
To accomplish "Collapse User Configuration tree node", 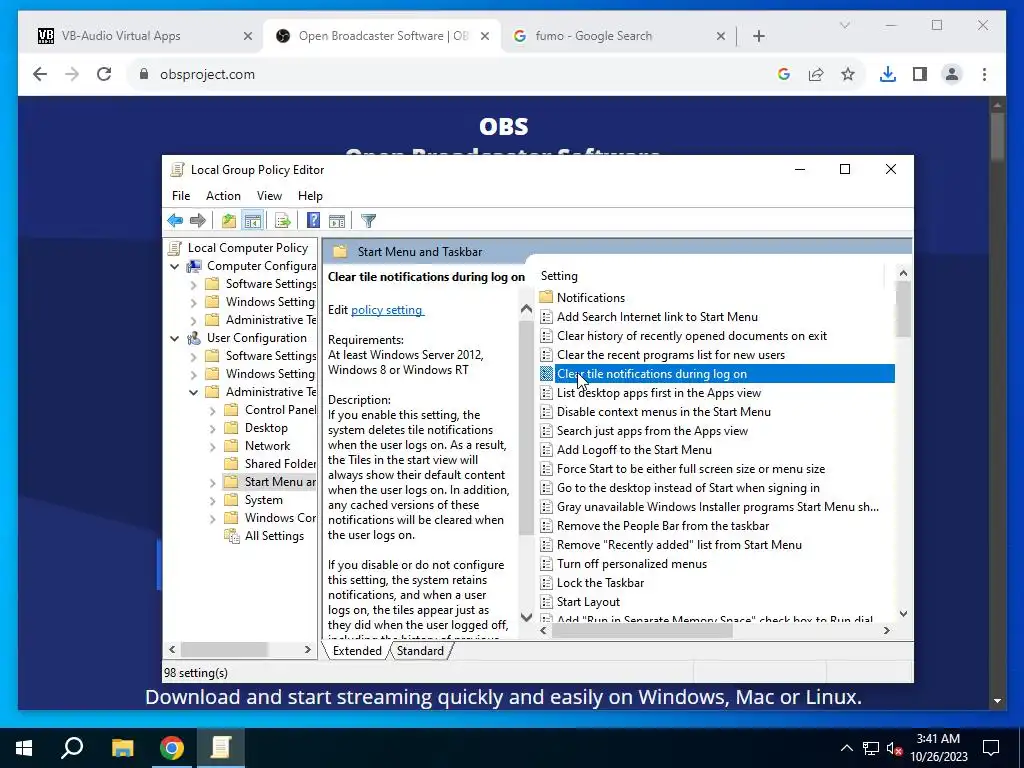I will point(174,338).
